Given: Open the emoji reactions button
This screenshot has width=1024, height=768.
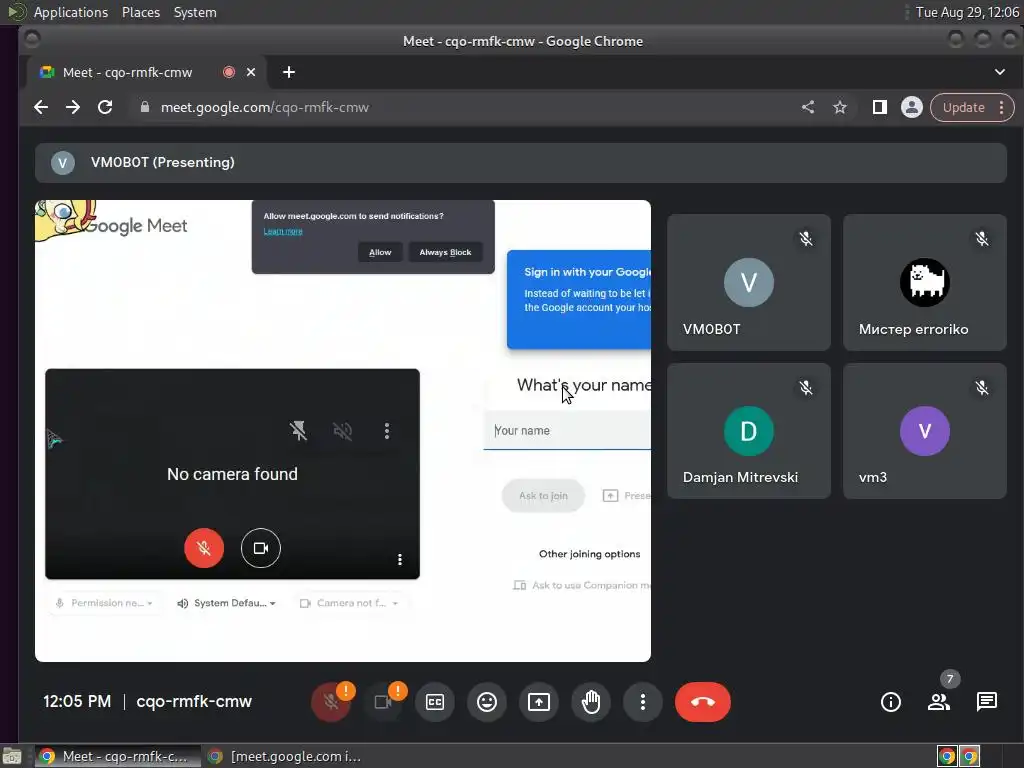Looking at the screenshot, I should pos(487,702).
